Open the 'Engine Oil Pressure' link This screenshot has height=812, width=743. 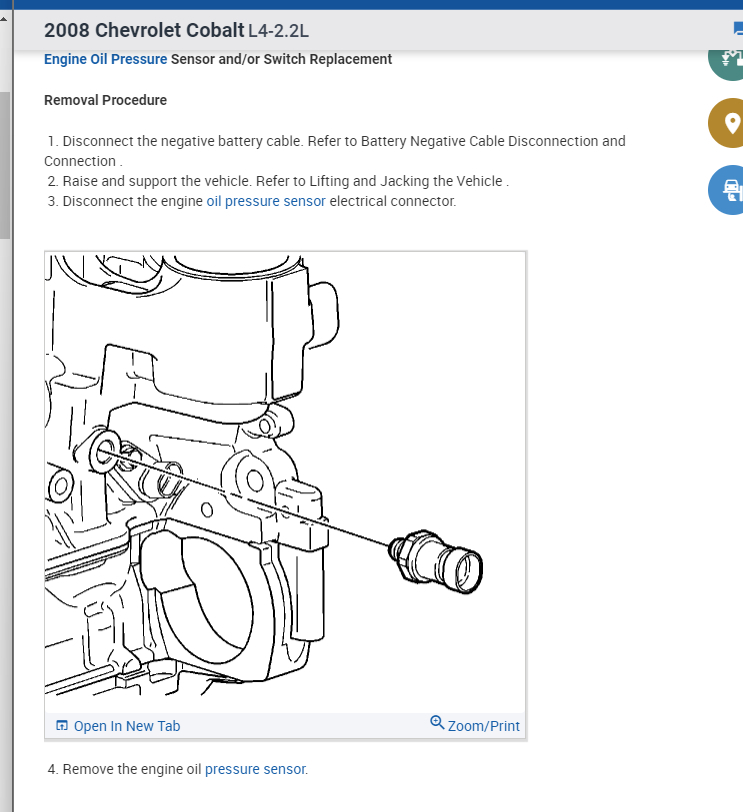(x=106, y=59)
